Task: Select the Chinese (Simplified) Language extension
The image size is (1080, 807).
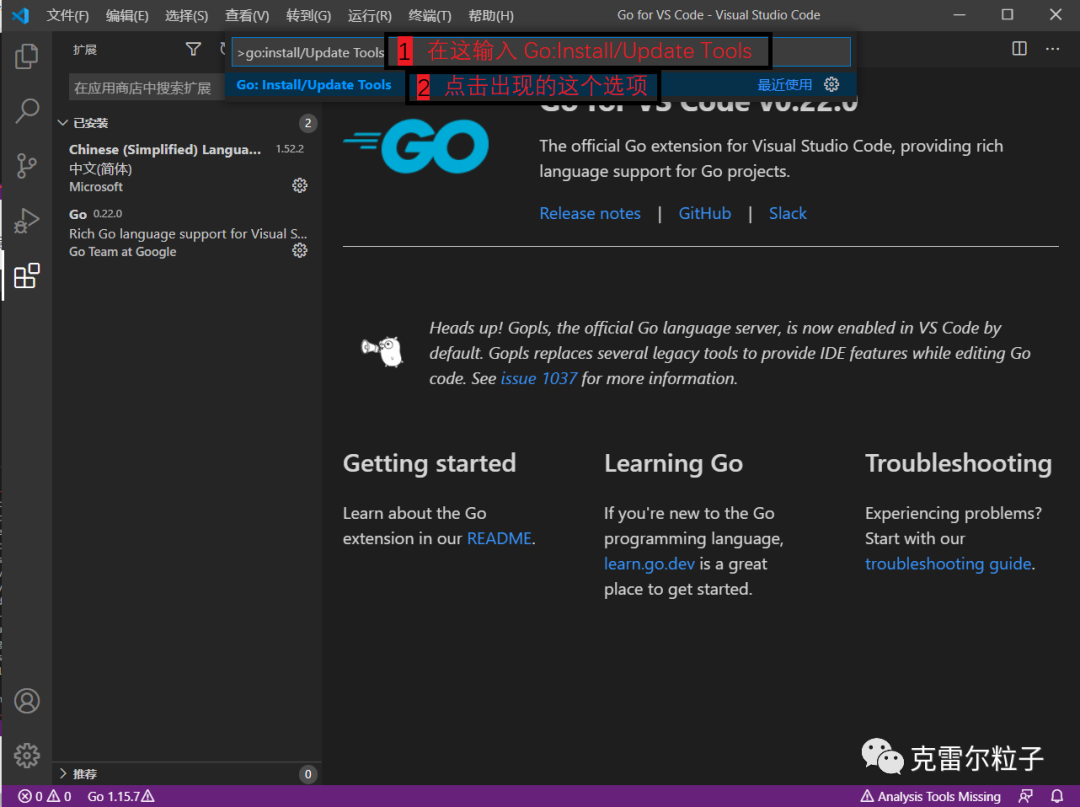Action: pos(186,167)
